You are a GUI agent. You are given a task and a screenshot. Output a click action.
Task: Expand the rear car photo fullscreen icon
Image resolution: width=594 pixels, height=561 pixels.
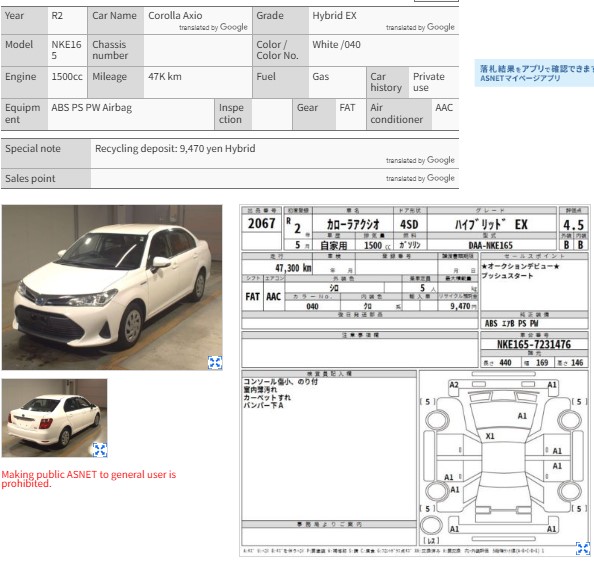point(100,450)
